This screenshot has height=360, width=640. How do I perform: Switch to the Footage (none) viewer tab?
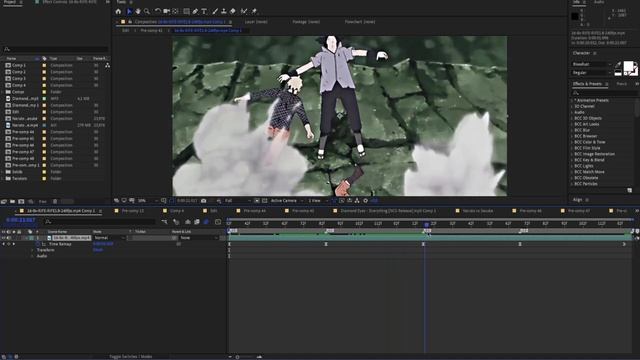[x=306, y=22]
